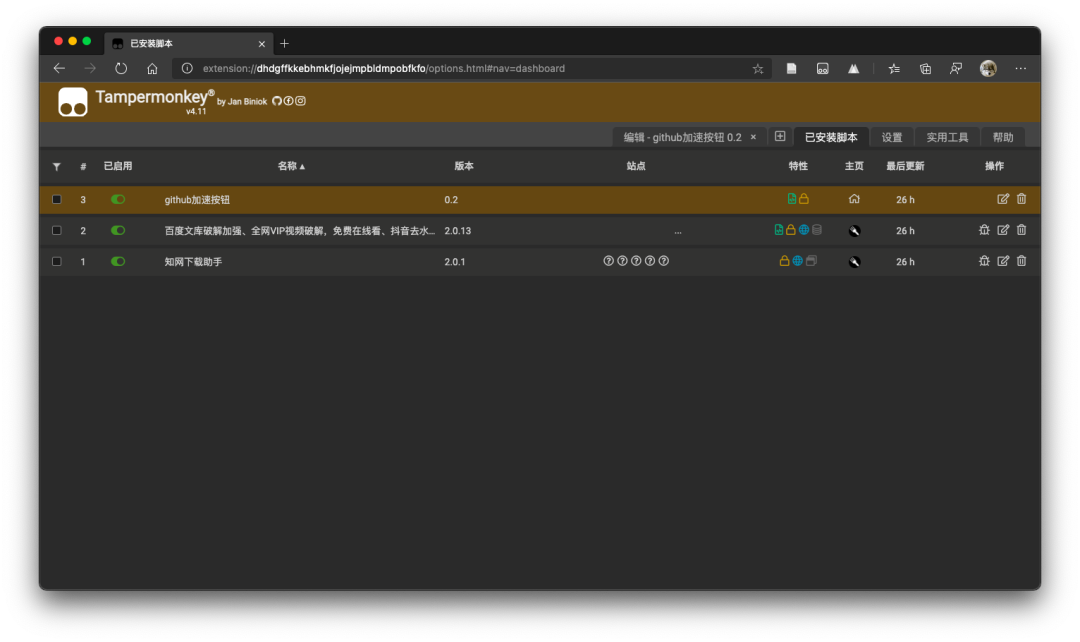The image size is (1080, 642).
Task: Delete the github加速按钮 script
Action: (x=1021, y=199)
